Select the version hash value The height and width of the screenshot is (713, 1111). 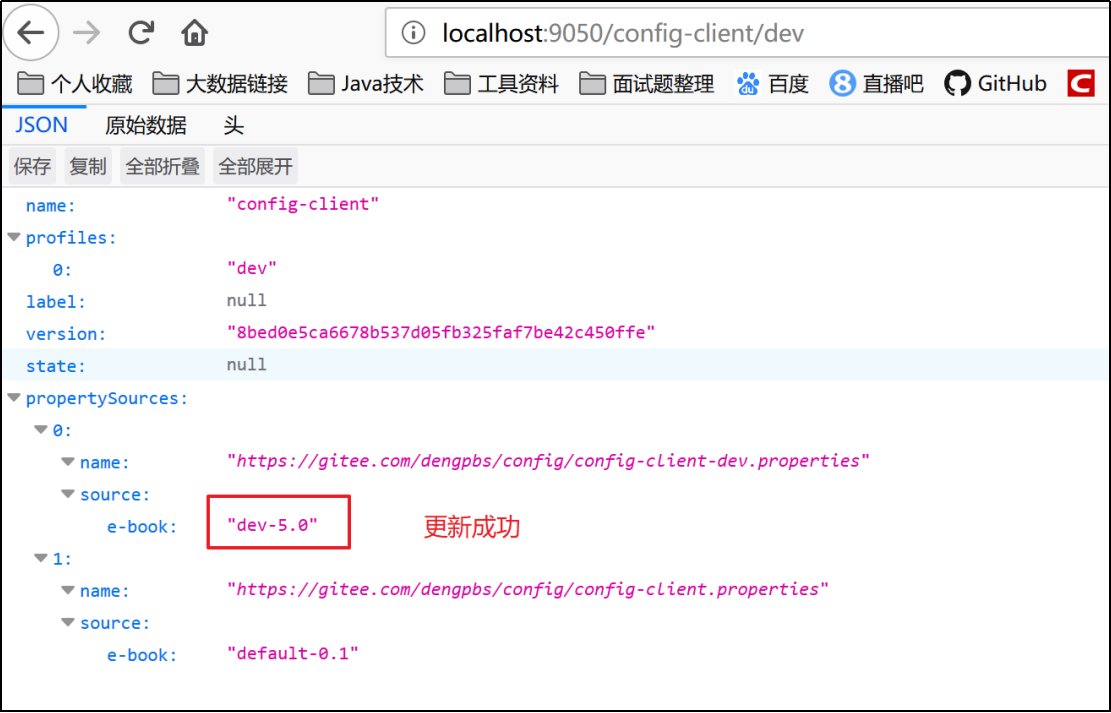pos(441,332)
